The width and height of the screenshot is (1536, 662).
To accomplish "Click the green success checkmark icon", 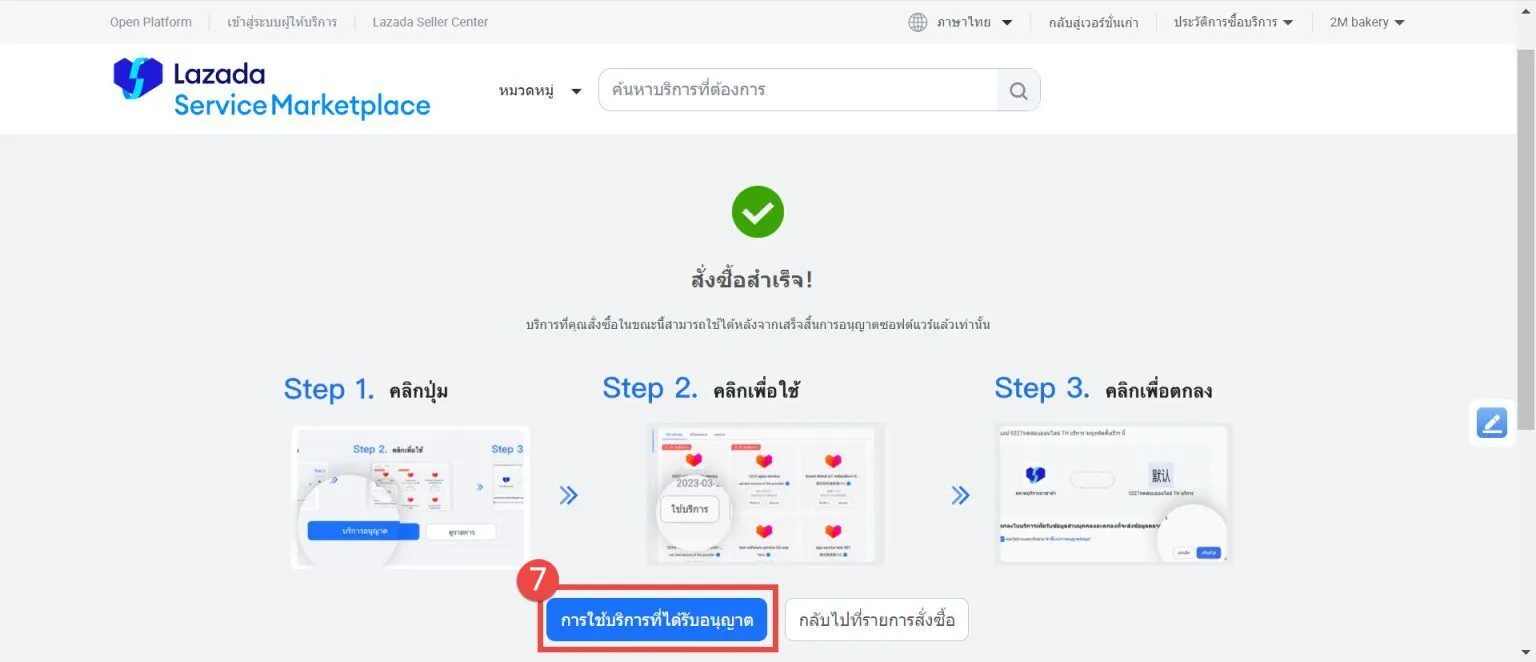I will (x=758, y=212).
